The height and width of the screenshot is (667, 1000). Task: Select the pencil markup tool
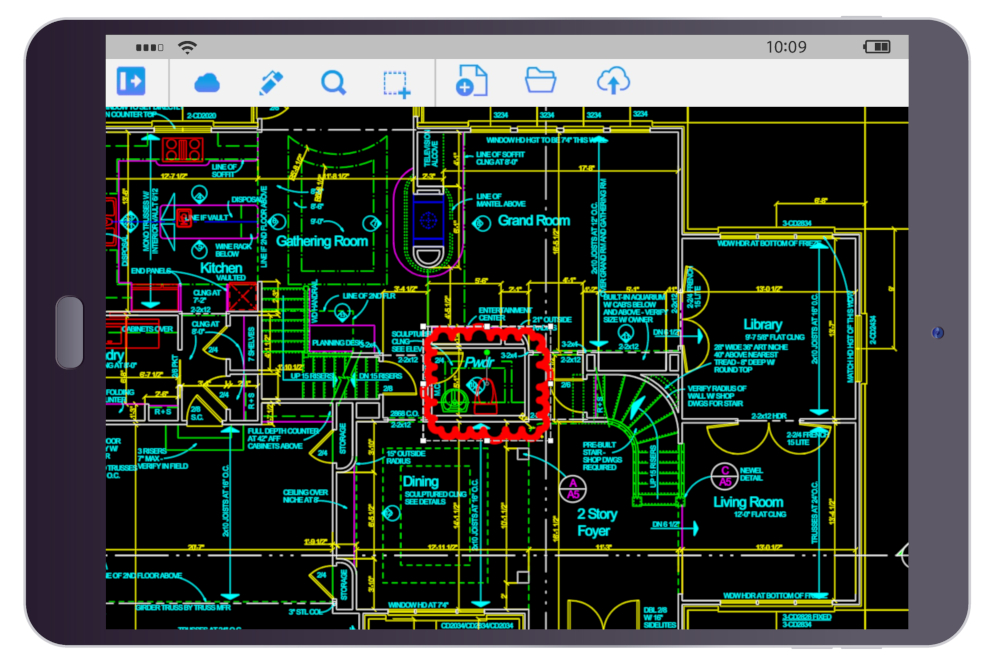click(x=270, y=83)
